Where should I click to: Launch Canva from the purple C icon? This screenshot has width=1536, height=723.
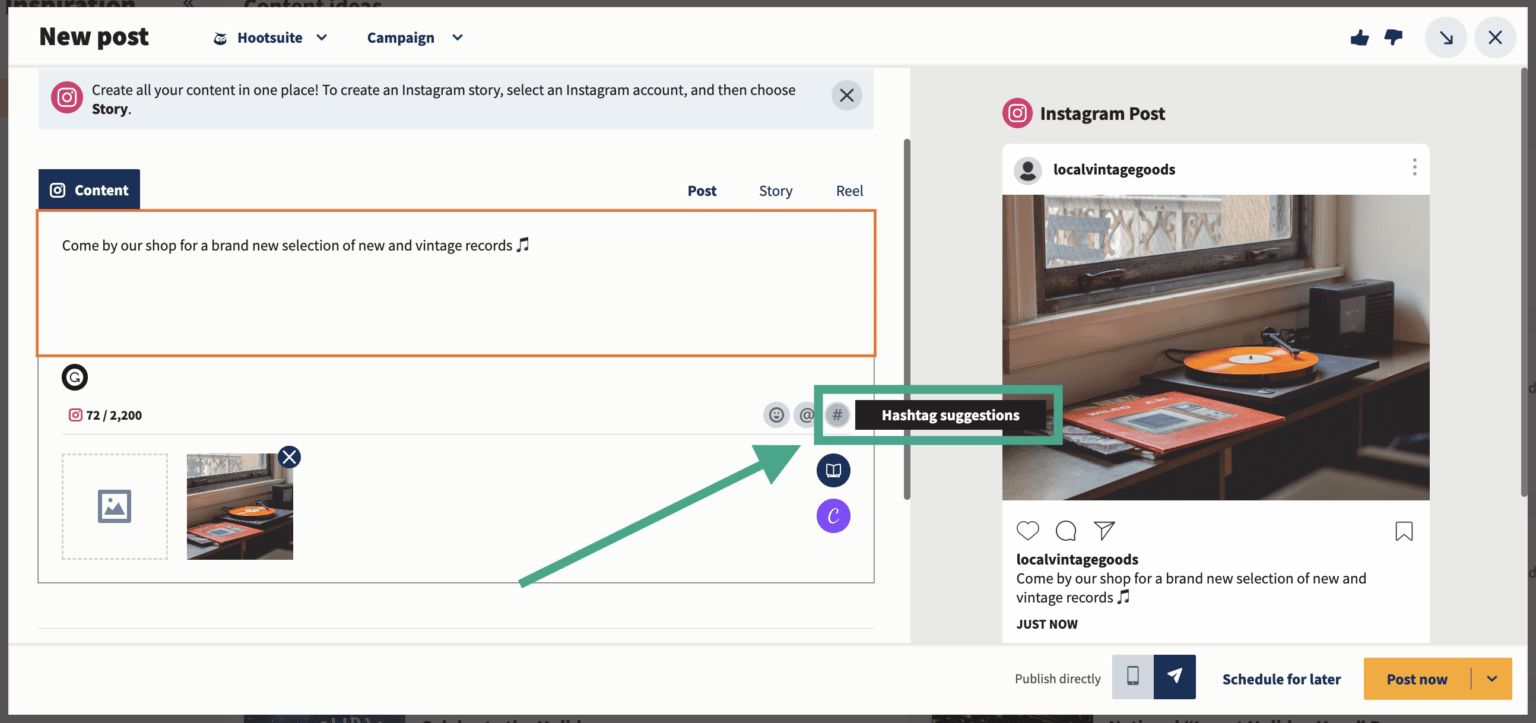(x=833, y=515)
